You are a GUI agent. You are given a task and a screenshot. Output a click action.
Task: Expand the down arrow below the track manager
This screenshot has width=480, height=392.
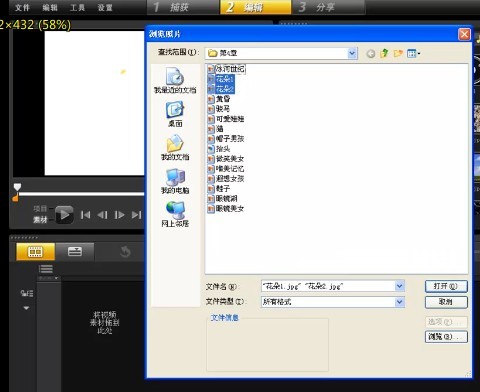coord(26,308)
